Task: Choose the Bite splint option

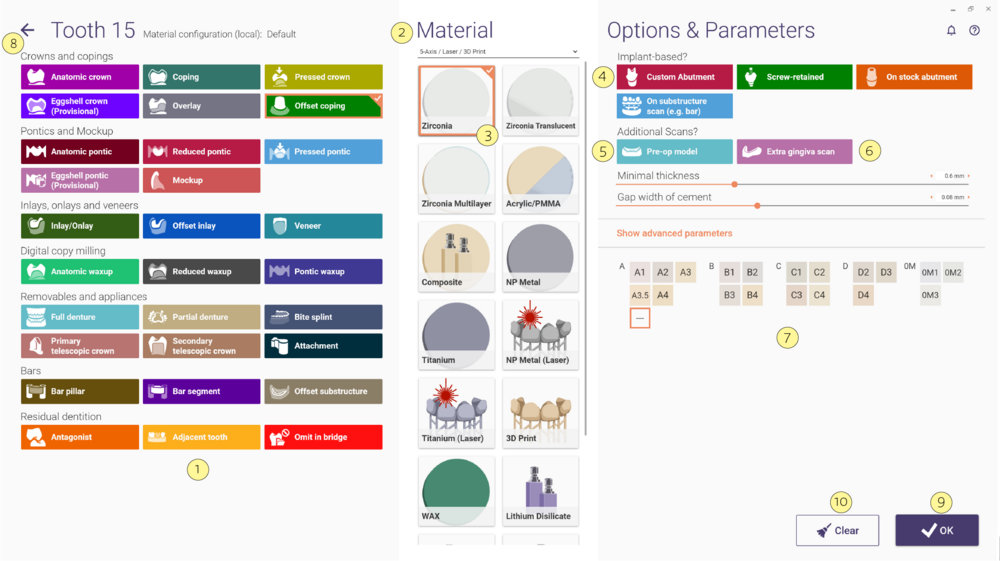Action: click(x=323, y=317)
